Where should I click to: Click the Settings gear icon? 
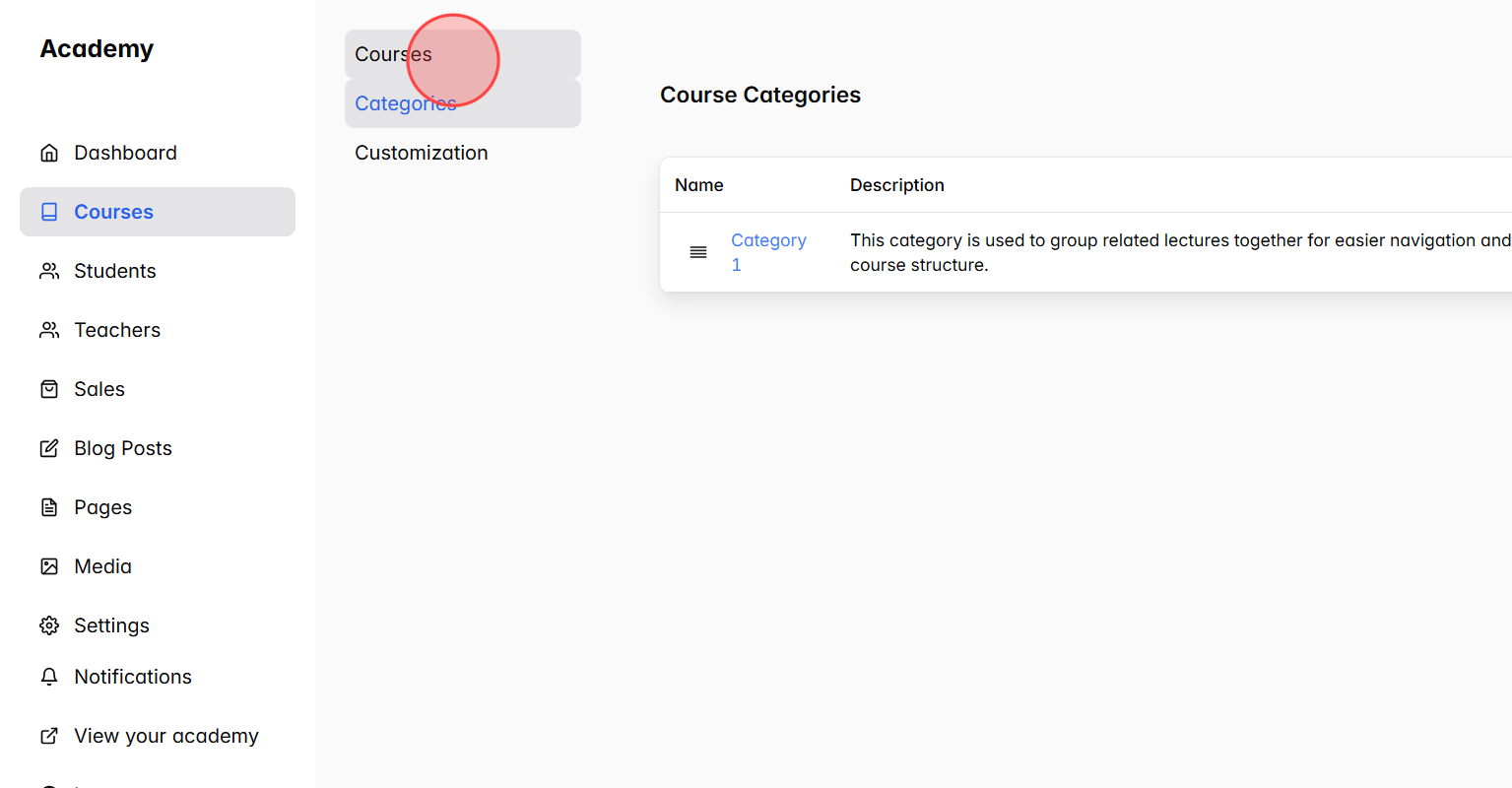(49, 624)
